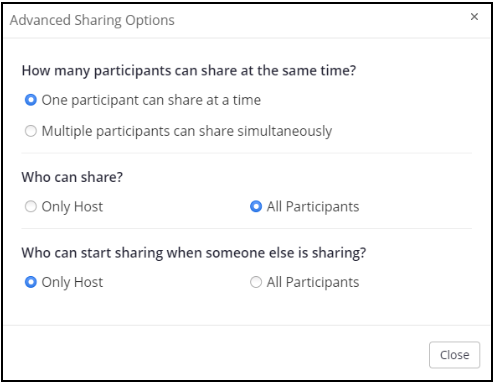Enable Multiple participants can share simultaneously radio
The height and width of the screenshot is (384, 496).
(x=31, y=131)
